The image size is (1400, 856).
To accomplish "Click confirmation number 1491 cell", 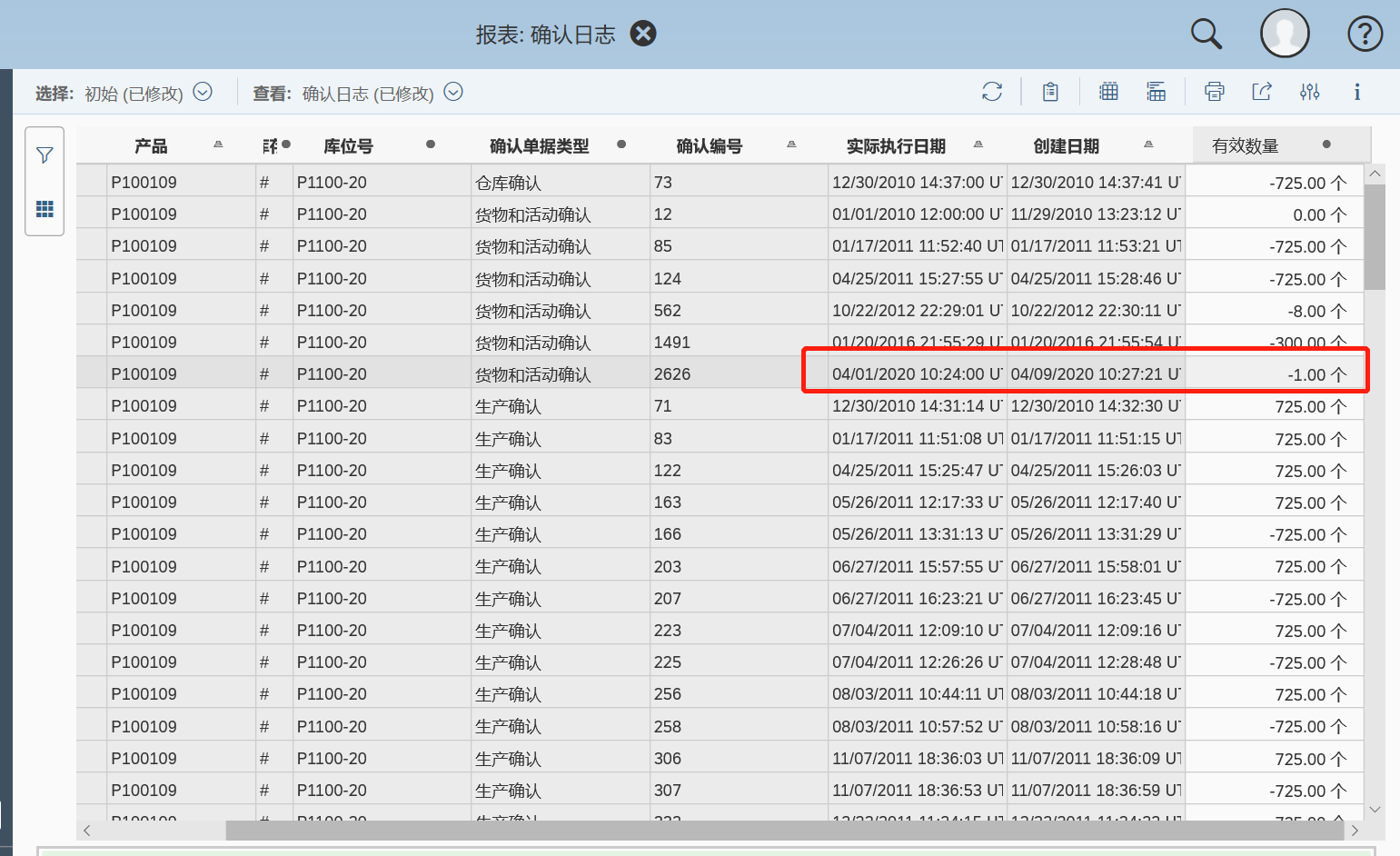I will coord(739,343).
